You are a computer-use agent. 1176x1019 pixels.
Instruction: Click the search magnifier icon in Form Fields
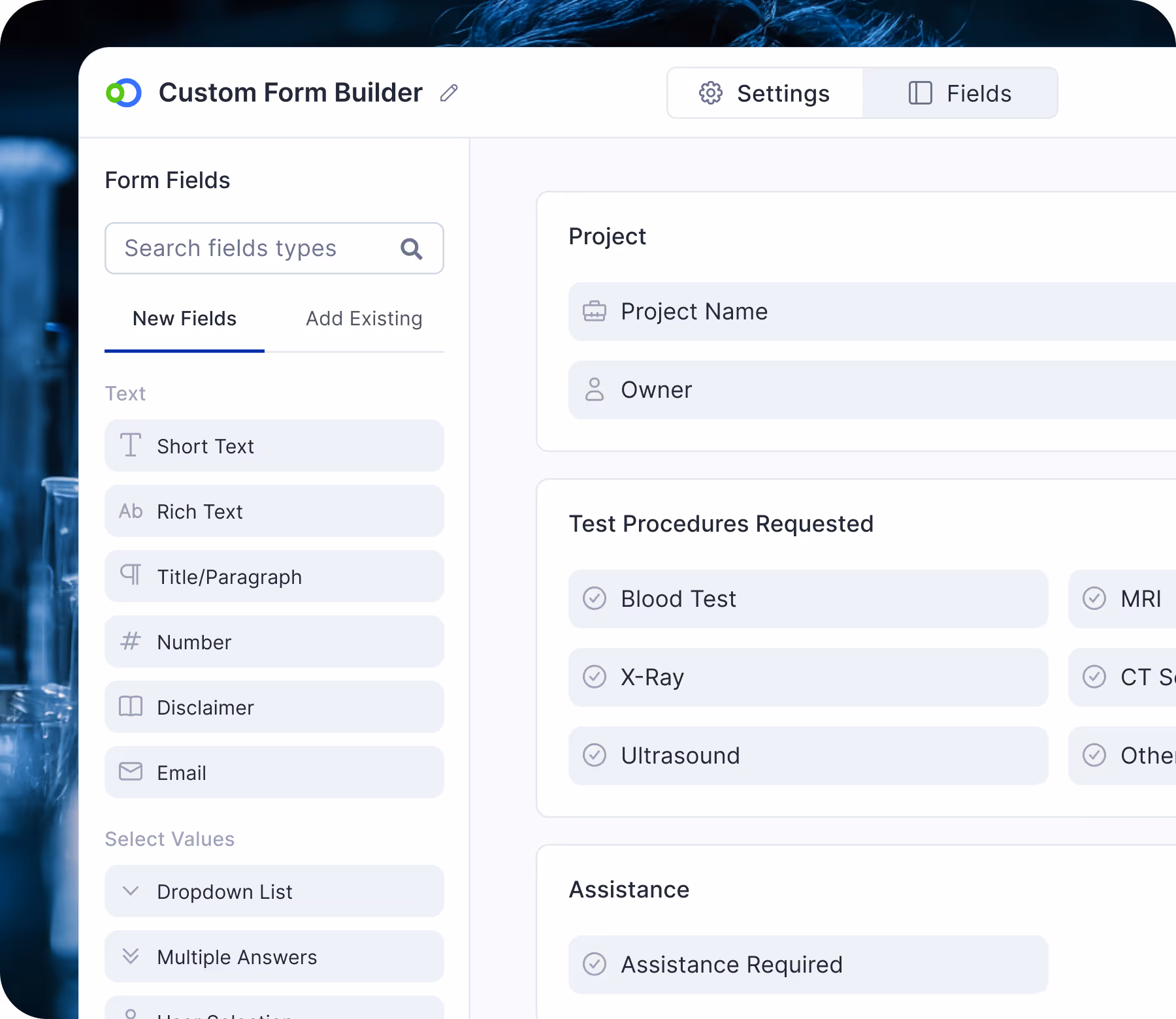[411, 248]
